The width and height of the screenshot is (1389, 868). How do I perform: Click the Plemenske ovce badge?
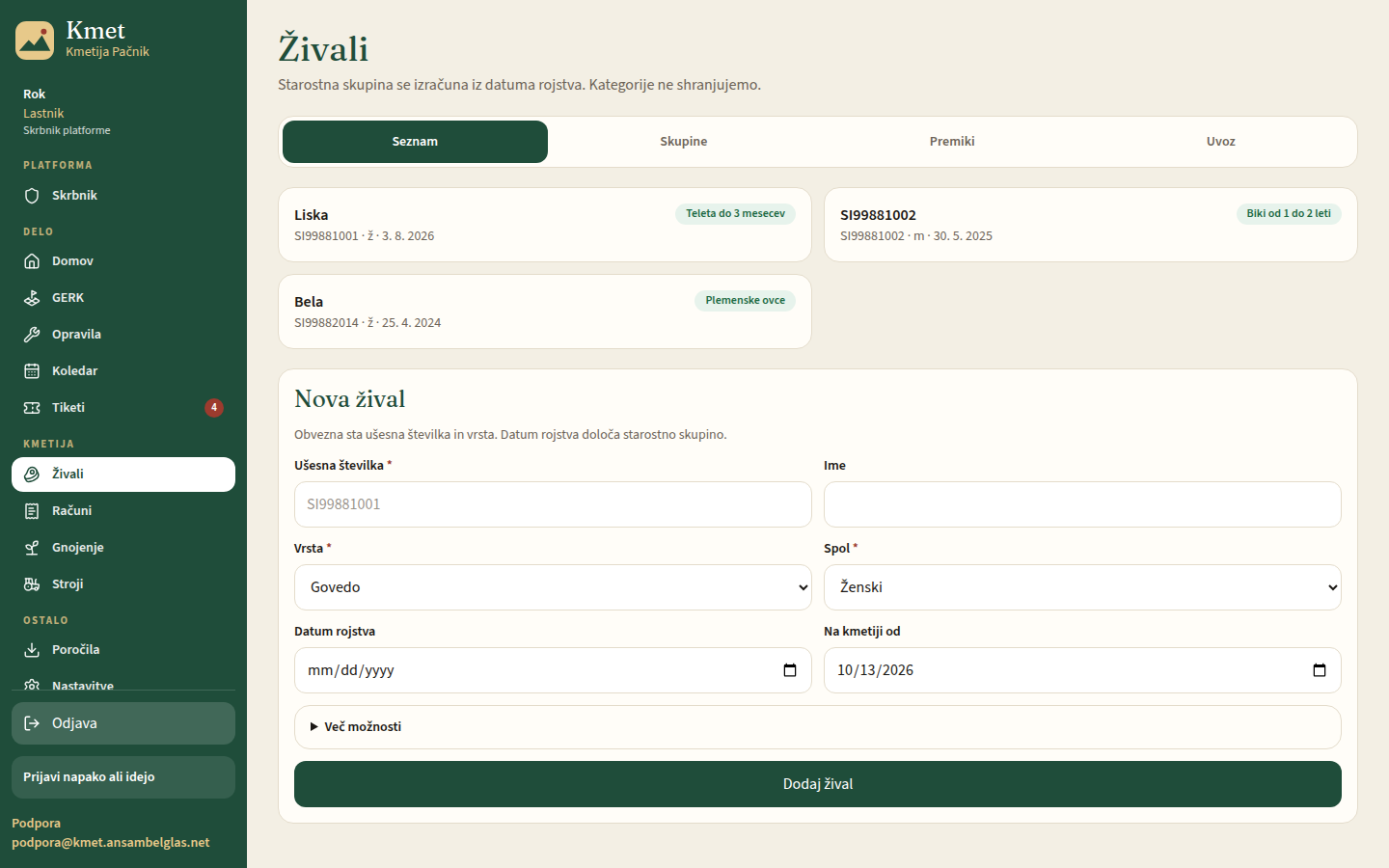point(745,301)
